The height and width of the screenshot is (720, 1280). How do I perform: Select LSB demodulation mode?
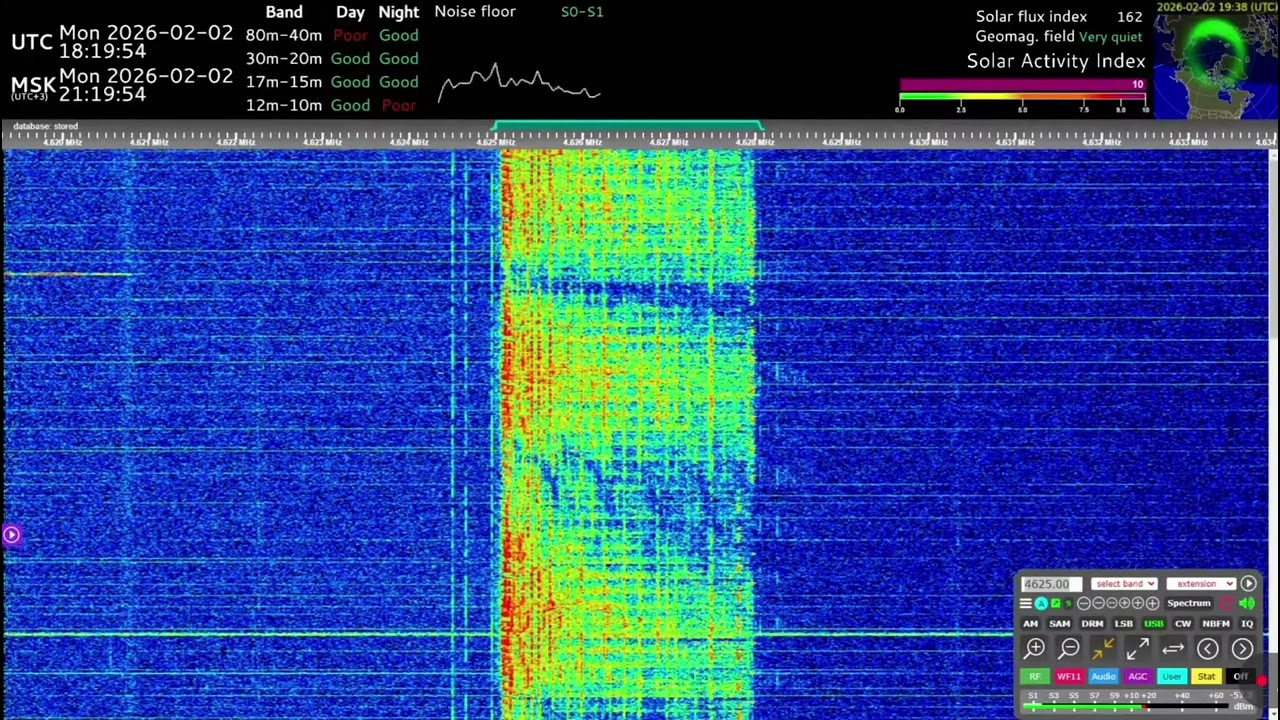coord(1123,624)
